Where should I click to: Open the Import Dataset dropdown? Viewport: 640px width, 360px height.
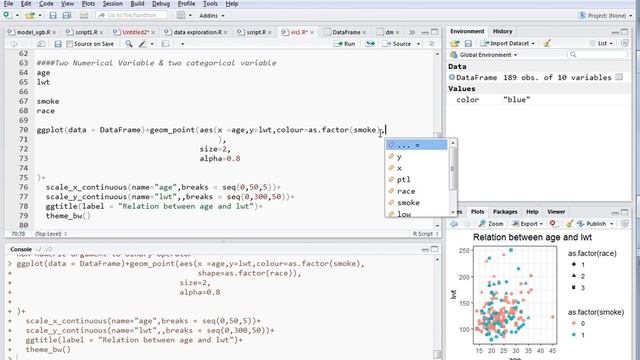(507, 43)
